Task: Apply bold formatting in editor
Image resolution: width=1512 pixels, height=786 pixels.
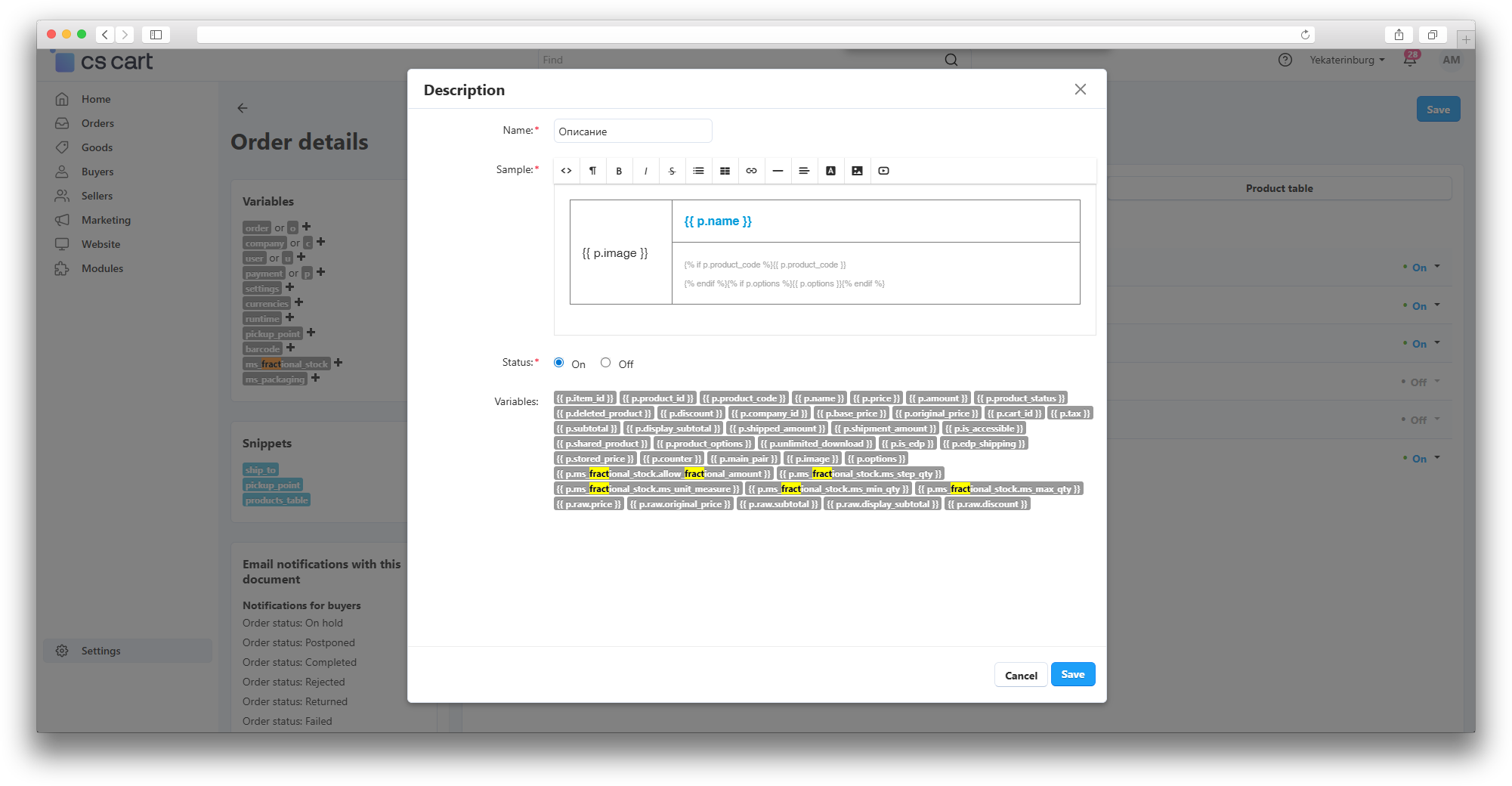Action: click(619, 171)
